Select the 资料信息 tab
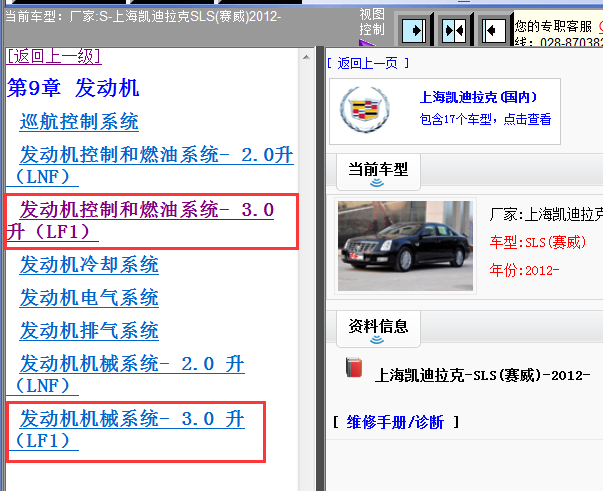 coord(378,328)
